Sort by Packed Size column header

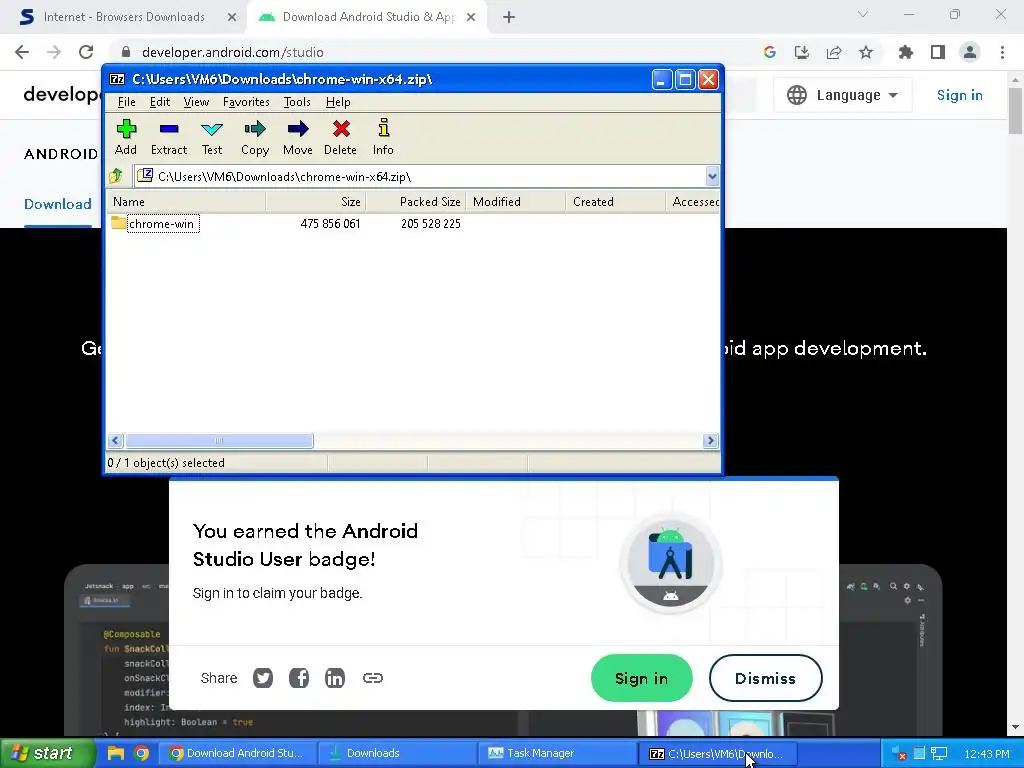pyautogui.click(x=416, y=202)
